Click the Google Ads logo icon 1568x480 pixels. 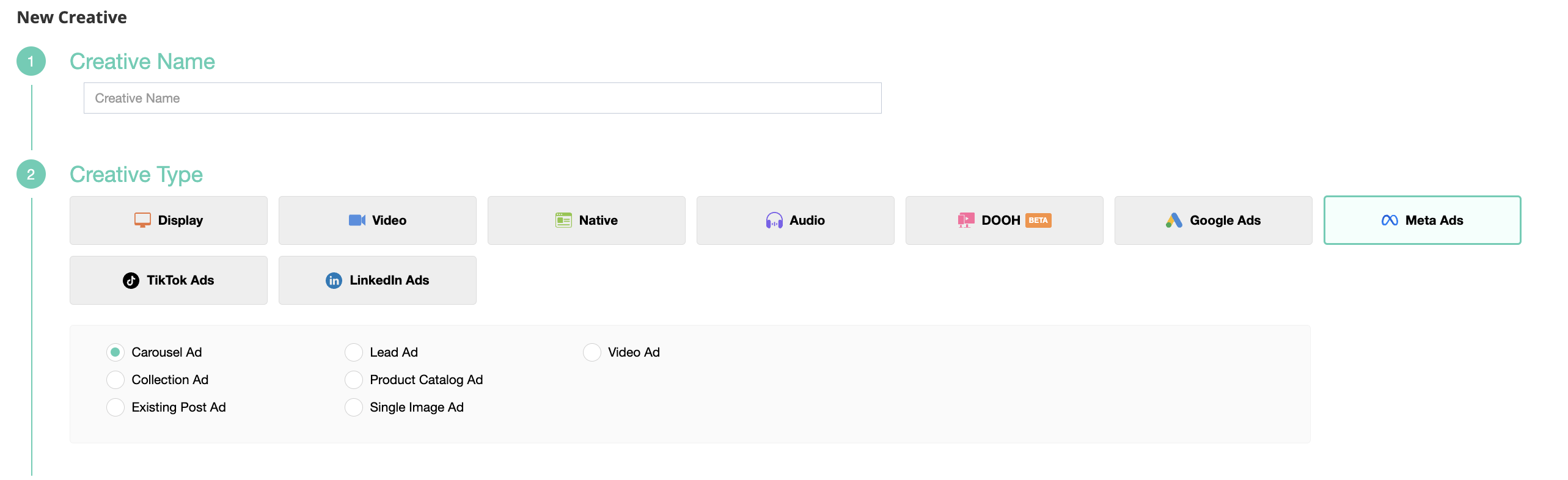[1174, 220]
